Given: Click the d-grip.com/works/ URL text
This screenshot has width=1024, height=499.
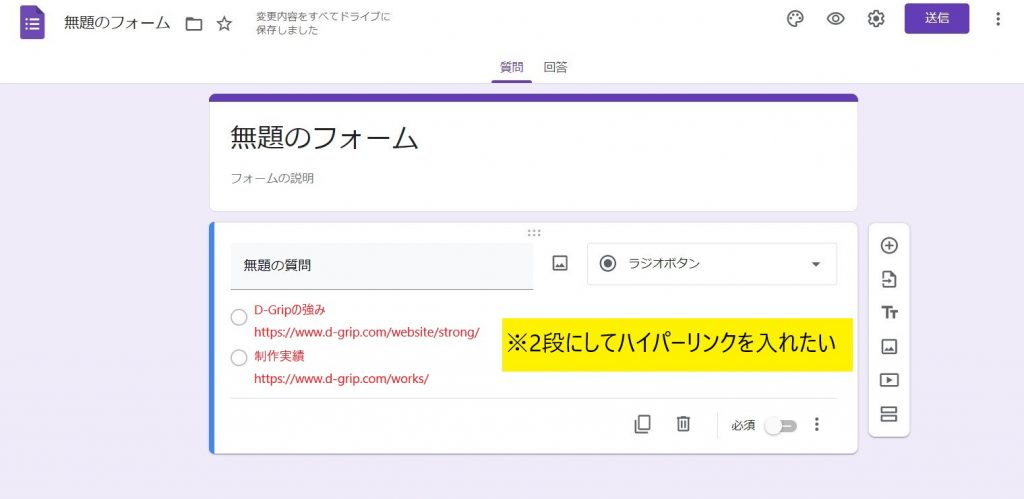Looking at the screenshot, I should 341,379.
